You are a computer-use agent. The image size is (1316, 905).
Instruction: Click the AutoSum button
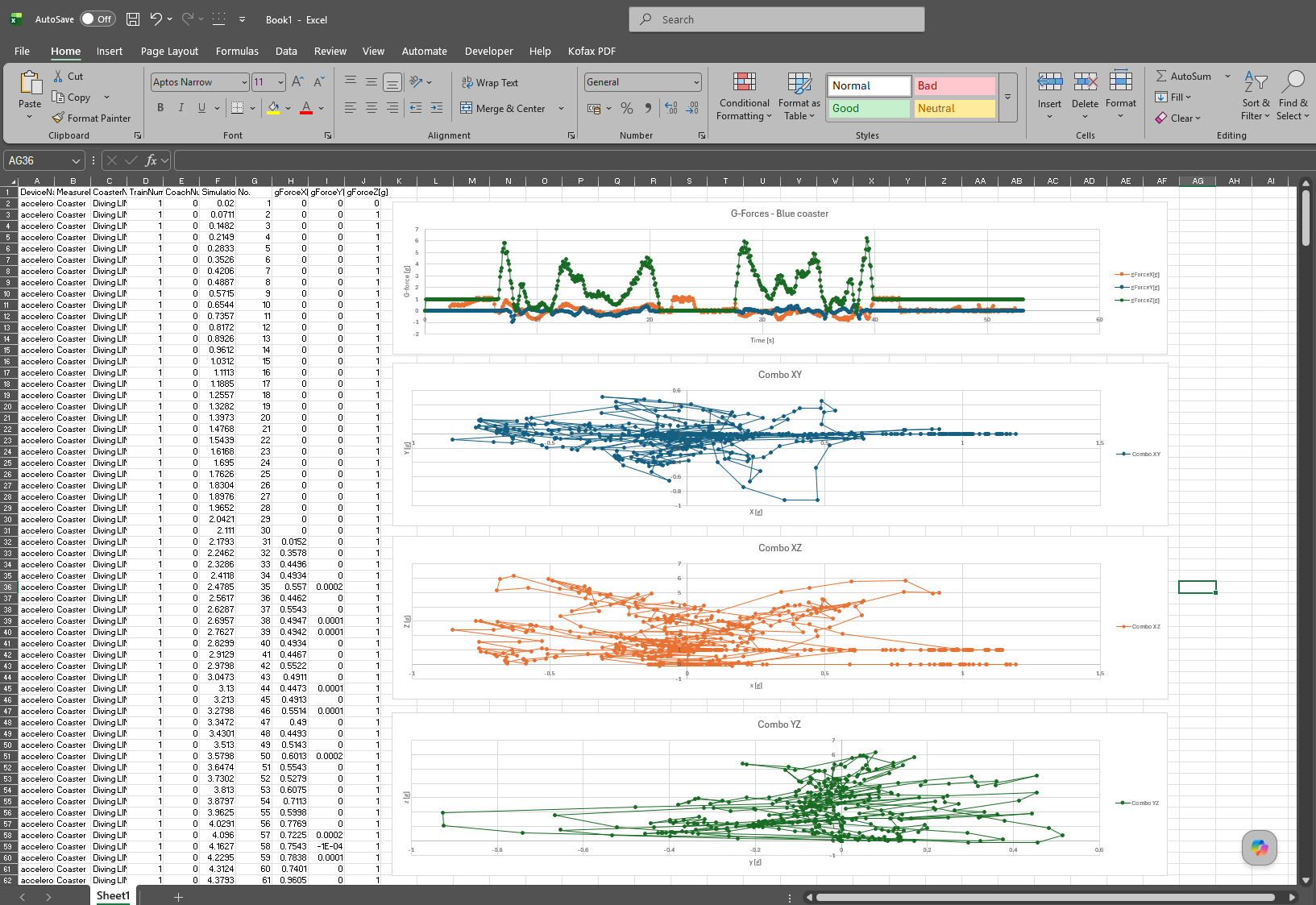point(1183,76)
